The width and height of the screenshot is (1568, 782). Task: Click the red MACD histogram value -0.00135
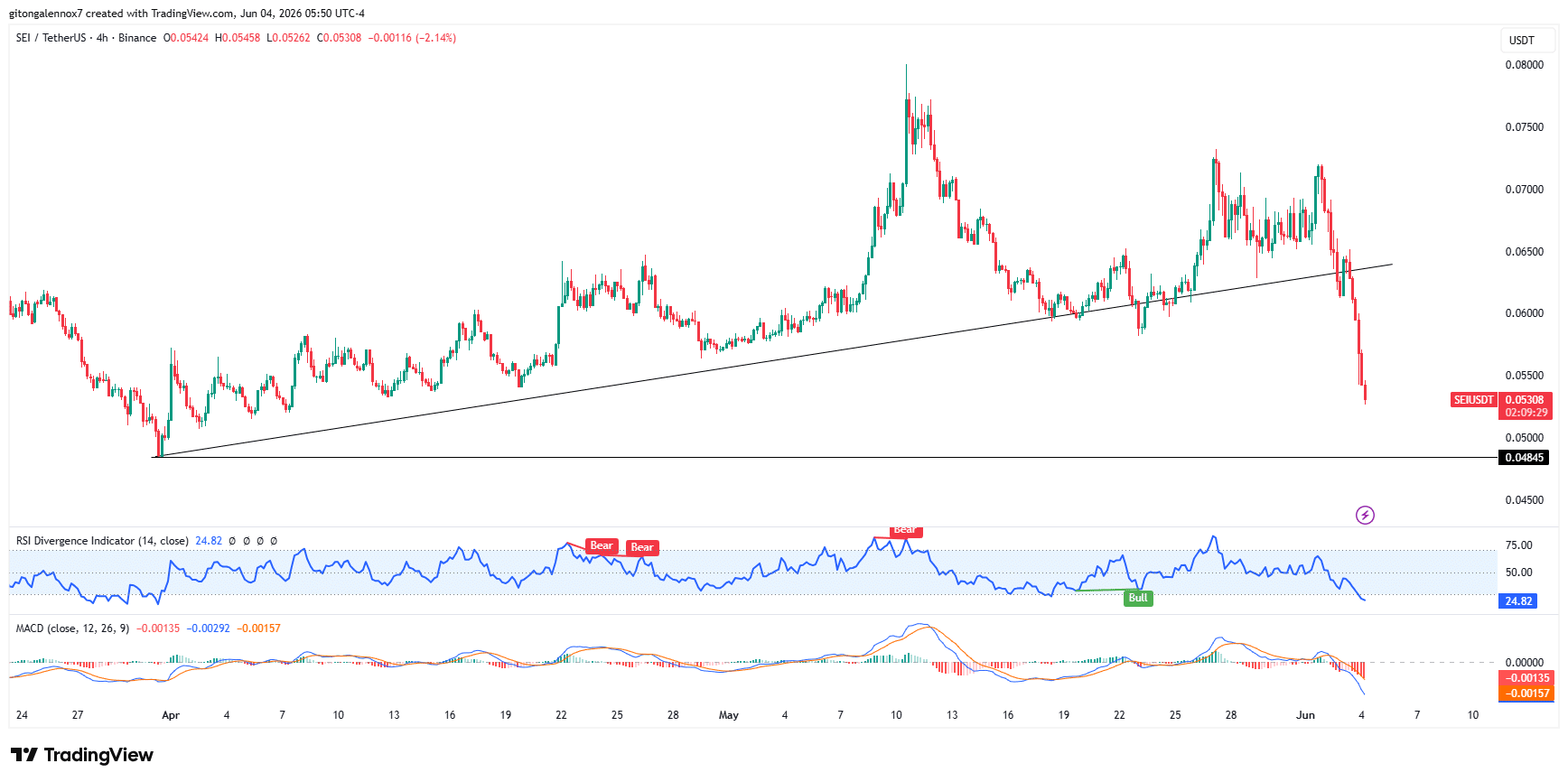coord(1526,678)
